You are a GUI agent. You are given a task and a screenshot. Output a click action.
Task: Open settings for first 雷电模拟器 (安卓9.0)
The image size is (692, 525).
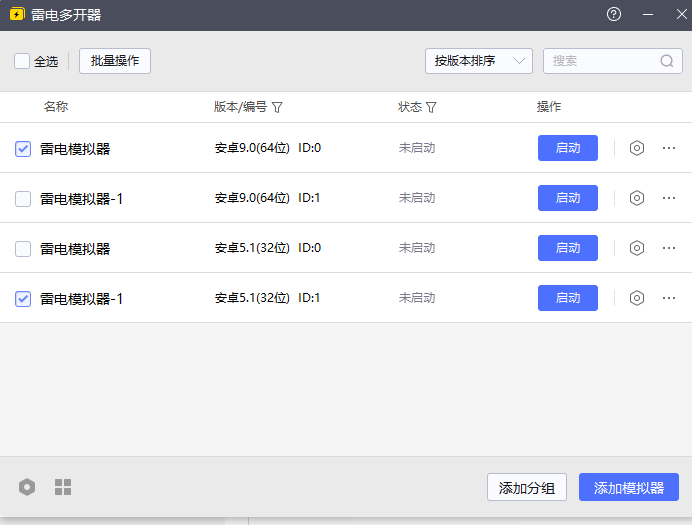coord(637,148)
